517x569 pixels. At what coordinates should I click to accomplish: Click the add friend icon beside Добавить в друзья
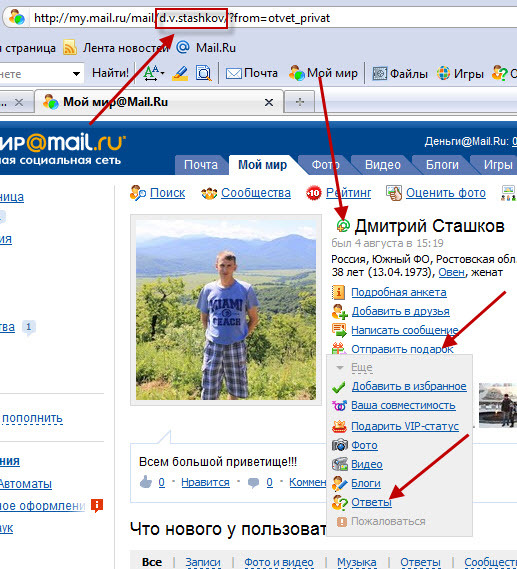[340, 311]
